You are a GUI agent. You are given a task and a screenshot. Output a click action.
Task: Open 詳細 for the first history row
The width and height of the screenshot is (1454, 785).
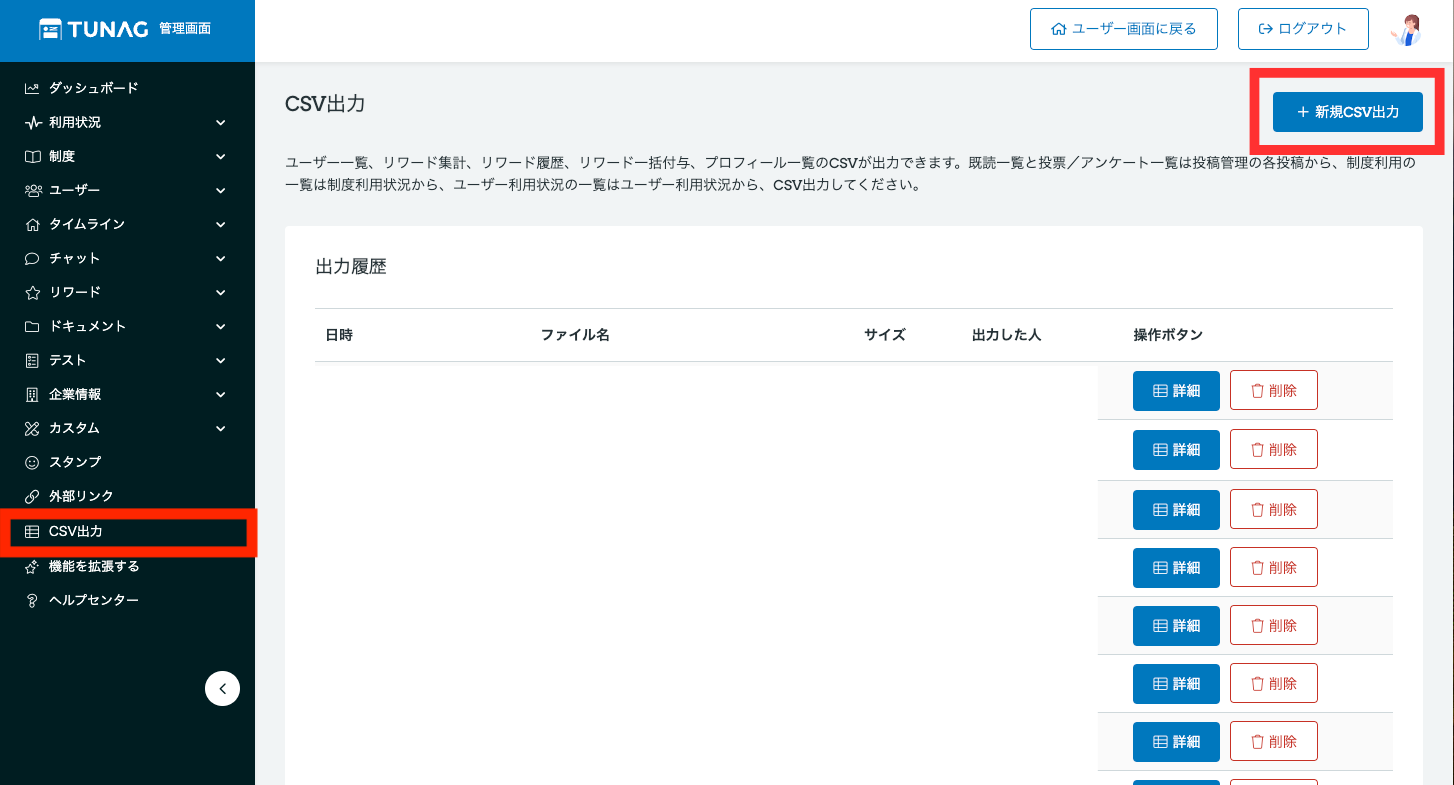[x=1176, y=391]
